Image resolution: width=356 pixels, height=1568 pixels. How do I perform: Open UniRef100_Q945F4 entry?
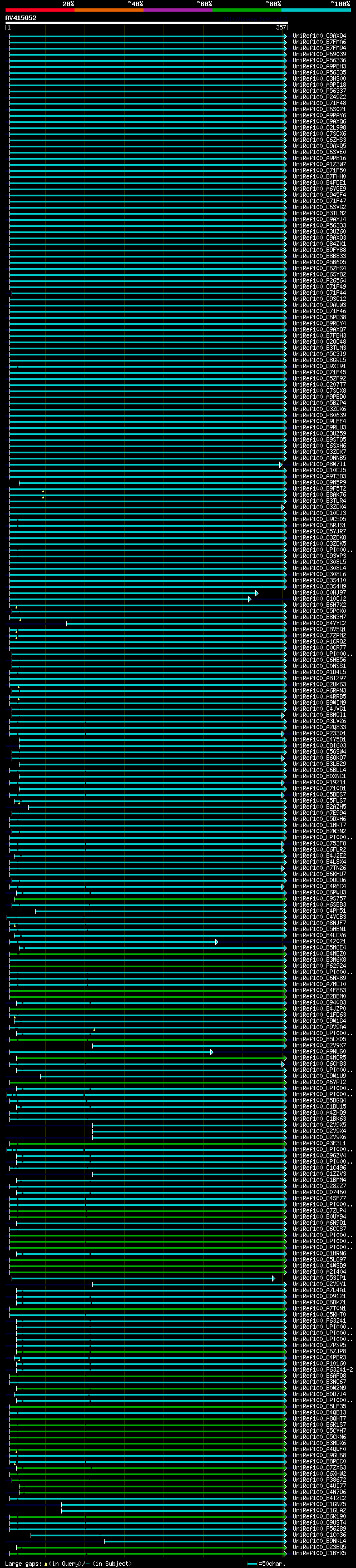click(319, 195)
